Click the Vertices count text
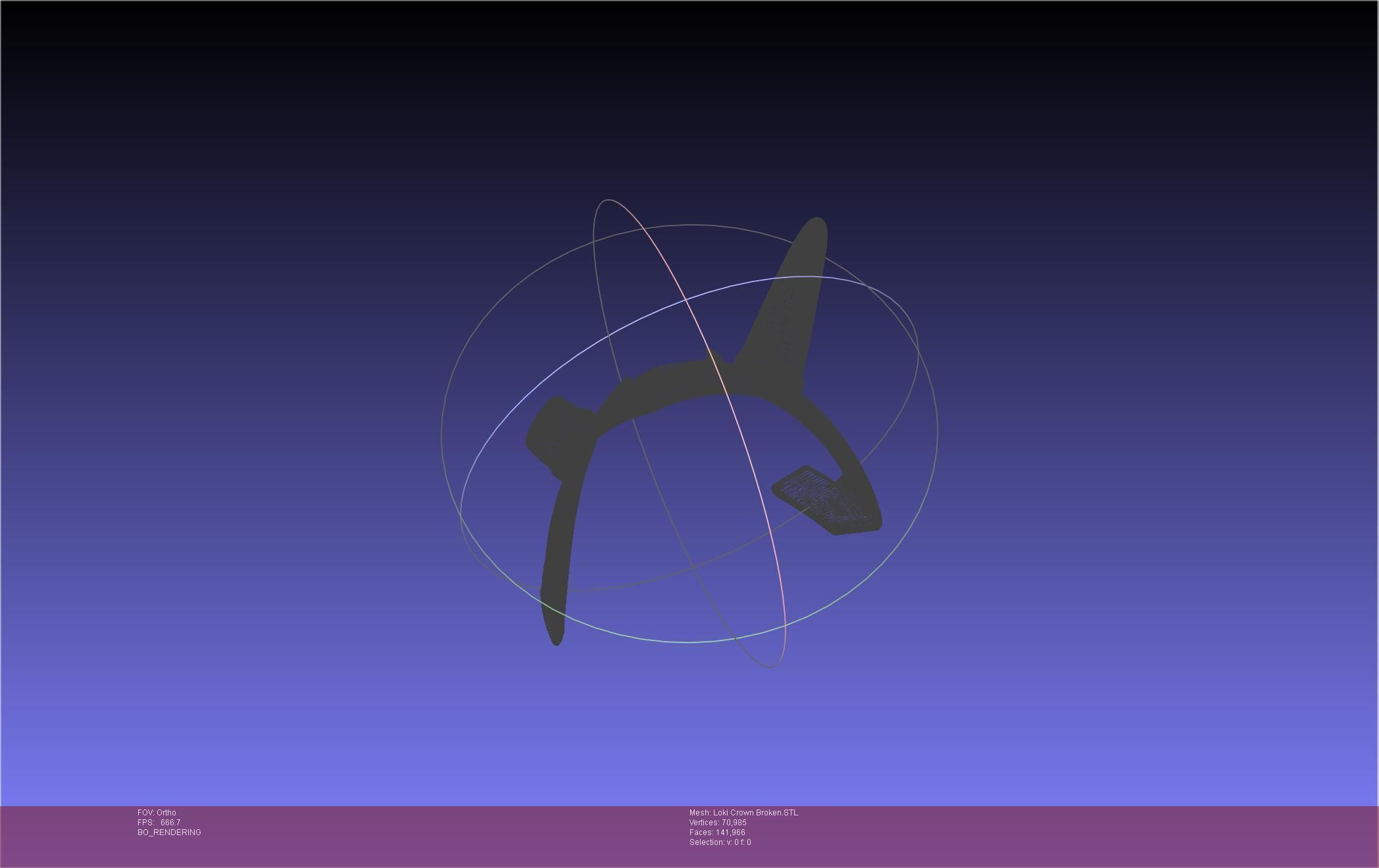The image size is (1379, 868). 718,823
